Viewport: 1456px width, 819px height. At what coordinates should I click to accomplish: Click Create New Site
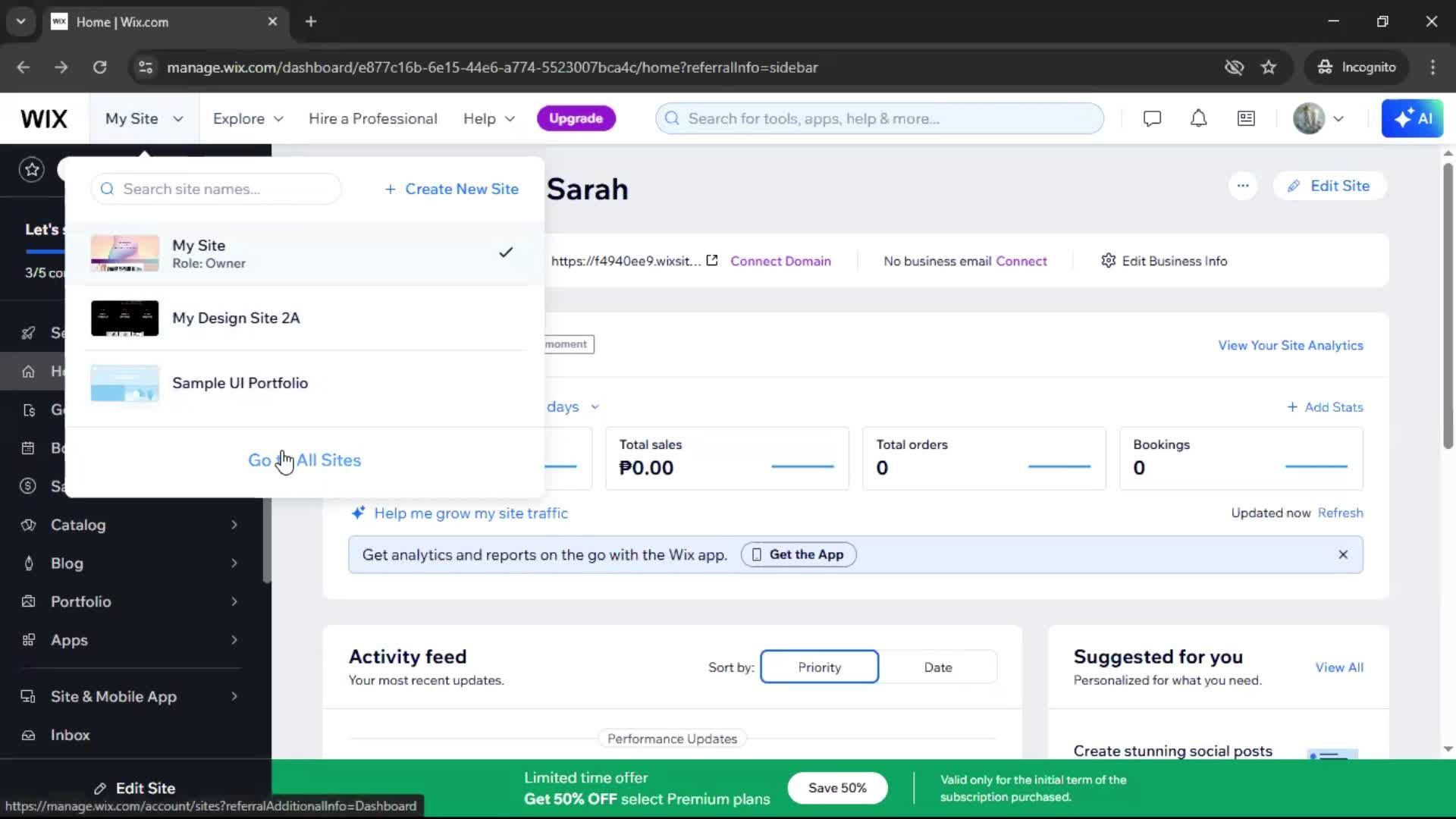click(x=452, y=189)
